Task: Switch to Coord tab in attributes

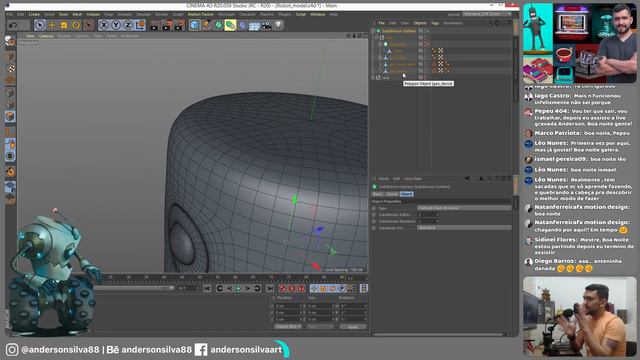Action: point(392,194)
